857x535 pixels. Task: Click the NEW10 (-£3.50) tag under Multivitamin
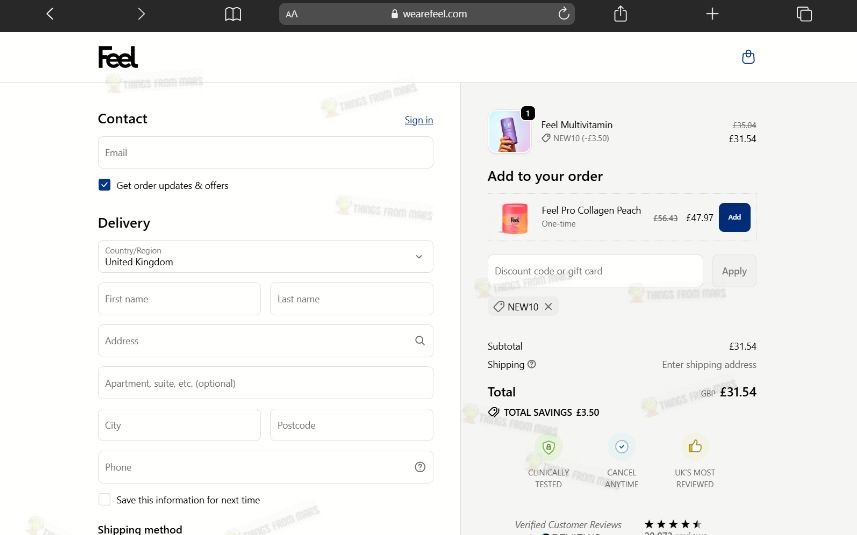(575, 138)
